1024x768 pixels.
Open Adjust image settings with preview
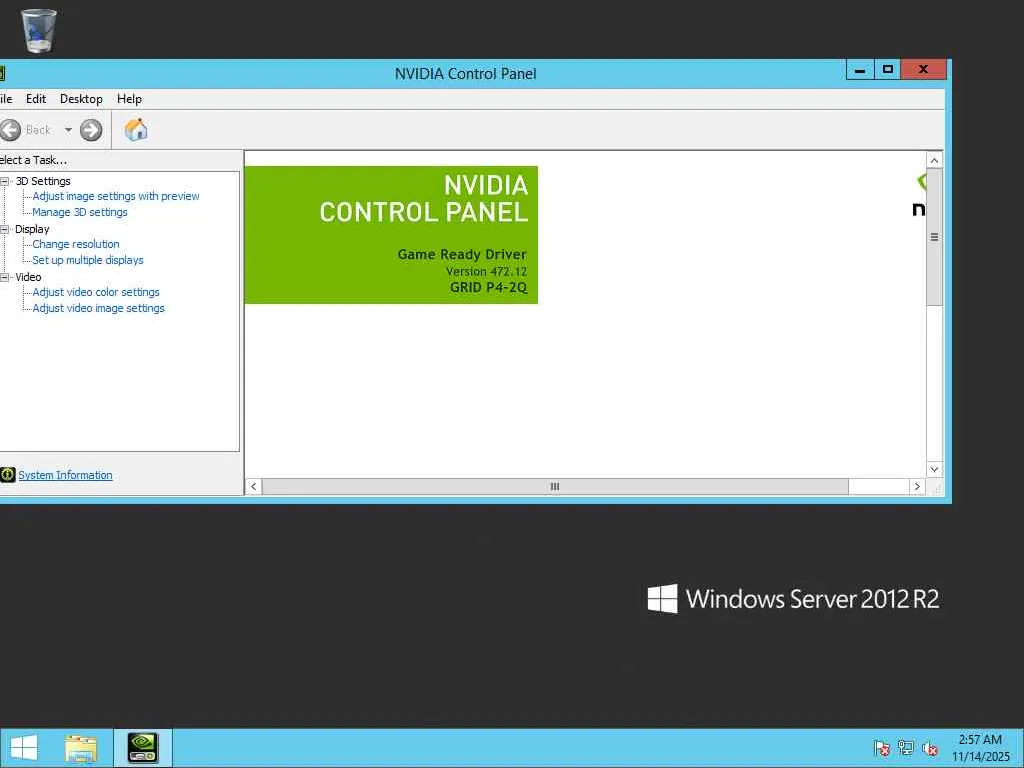(x=116, y=196)
